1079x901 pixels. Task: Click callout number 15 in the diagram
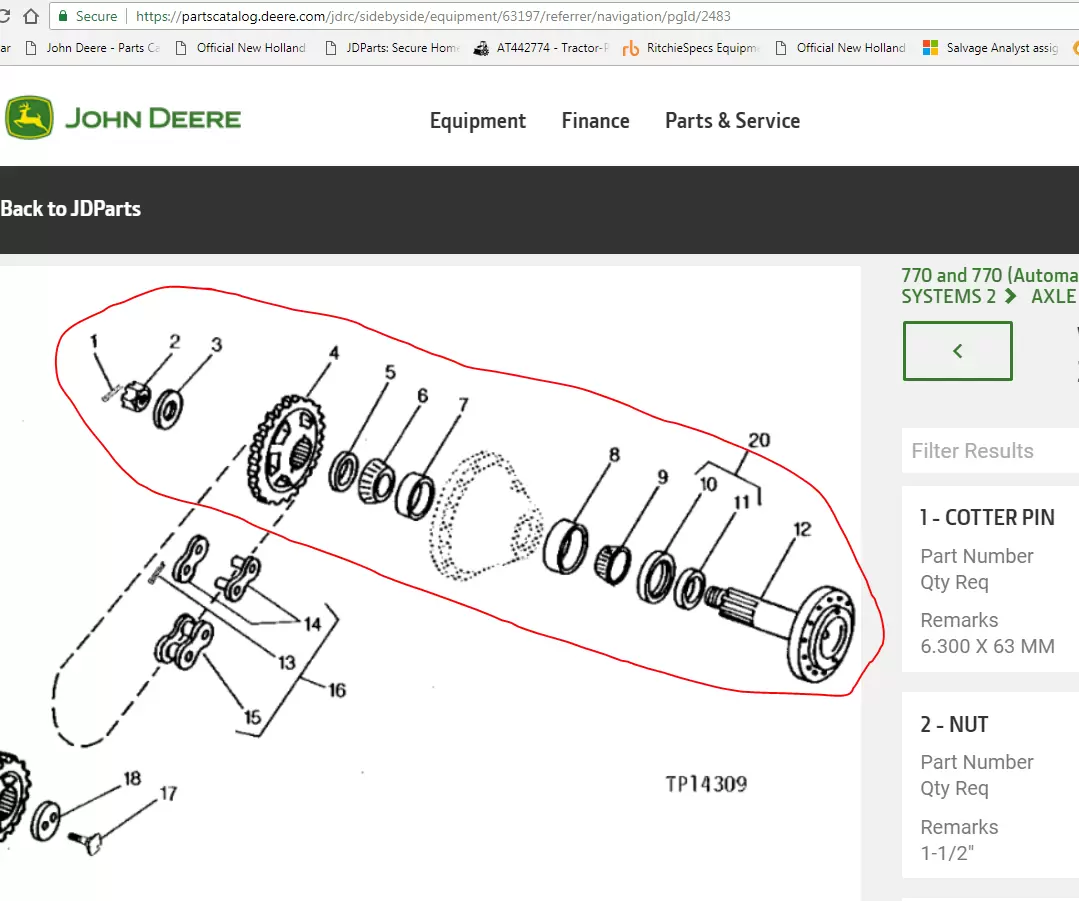[x=253, y=717]
